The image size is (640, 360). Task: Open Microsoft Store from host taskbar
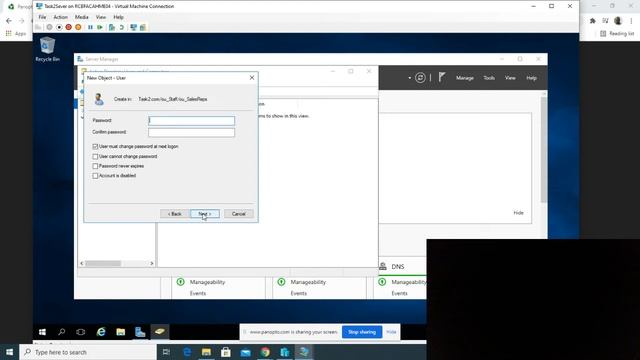point(226,352)
